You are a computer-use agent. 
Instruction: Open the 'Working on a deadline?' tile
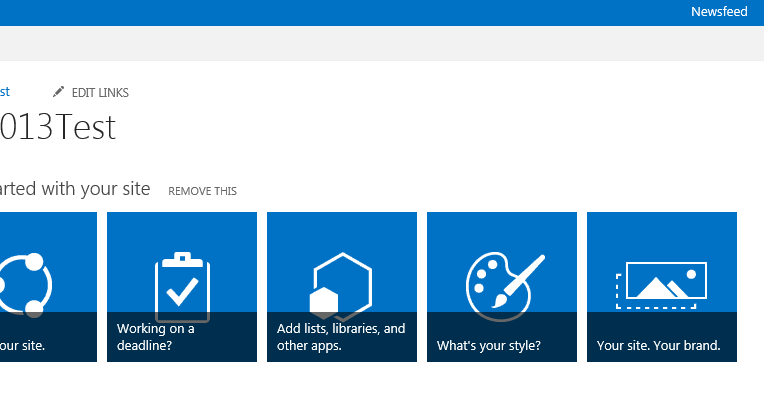coord(182,287)
